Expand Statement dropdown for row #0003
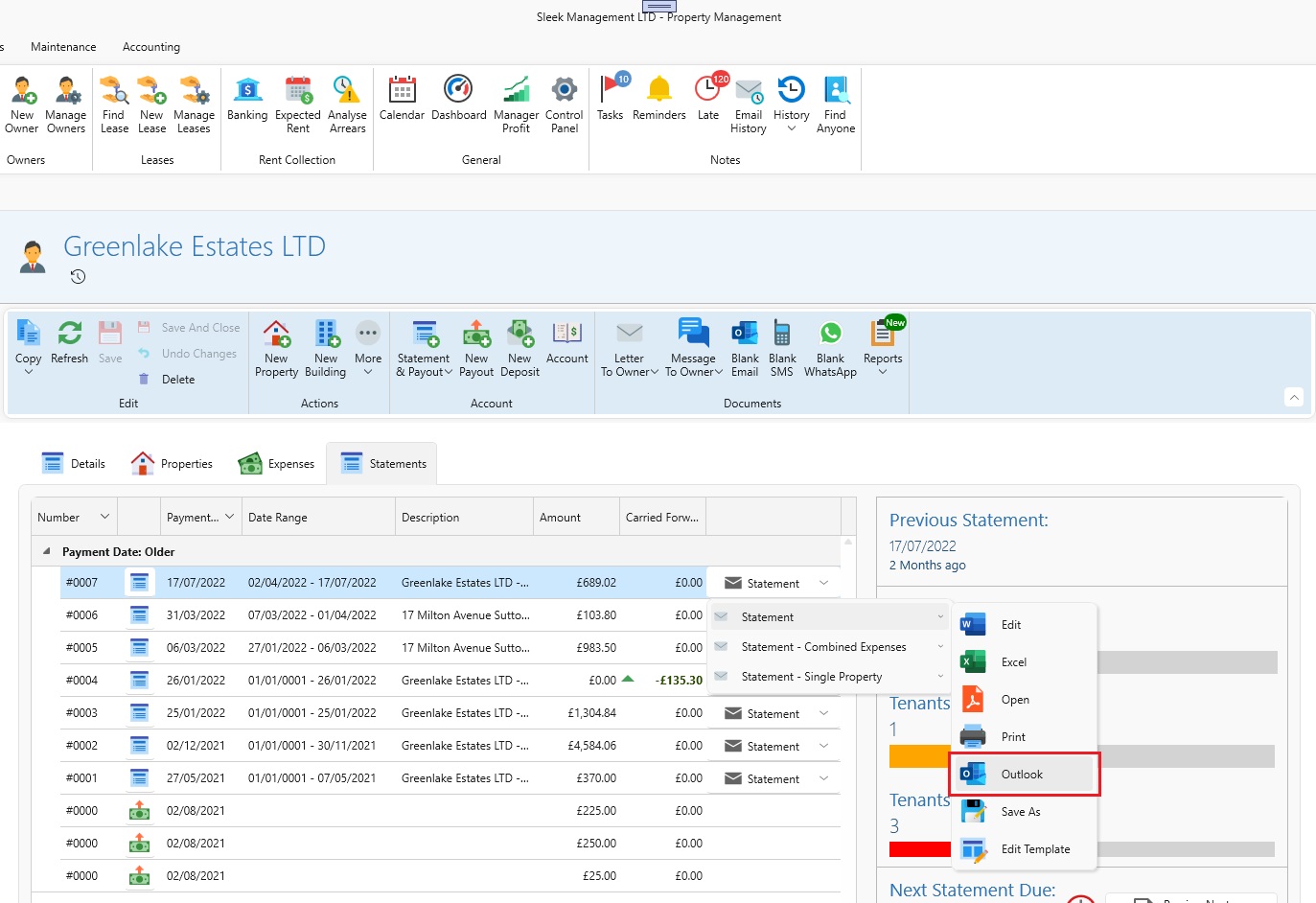Screen dimensions: 1316x903 (x=823, y=713)
